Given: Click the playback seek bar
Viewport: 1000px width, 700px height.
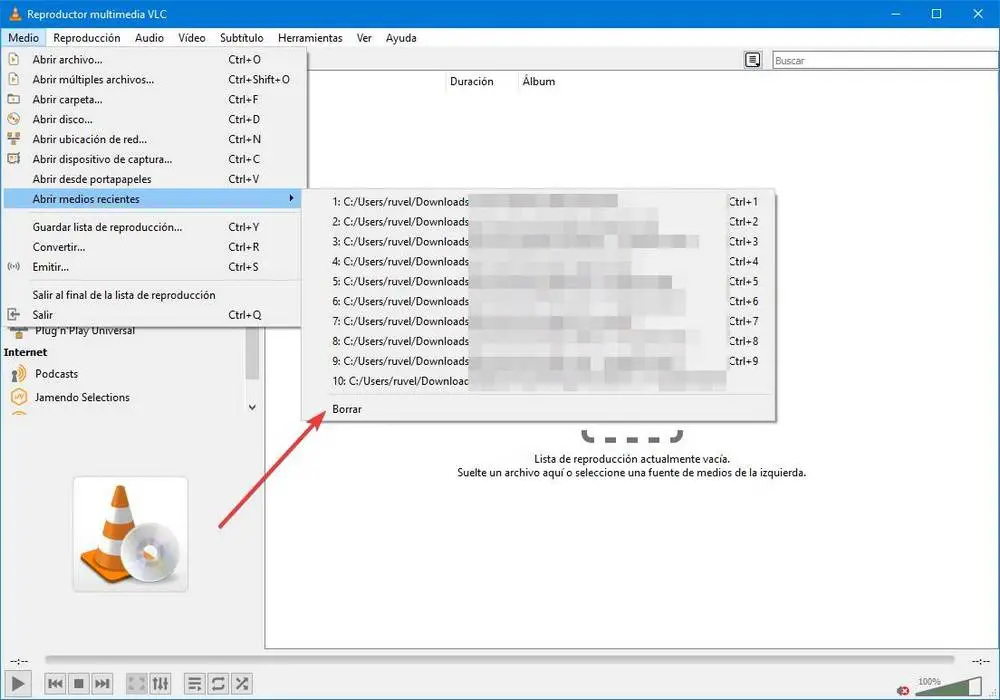Looking at the screenshot, I should click(499, 660).
